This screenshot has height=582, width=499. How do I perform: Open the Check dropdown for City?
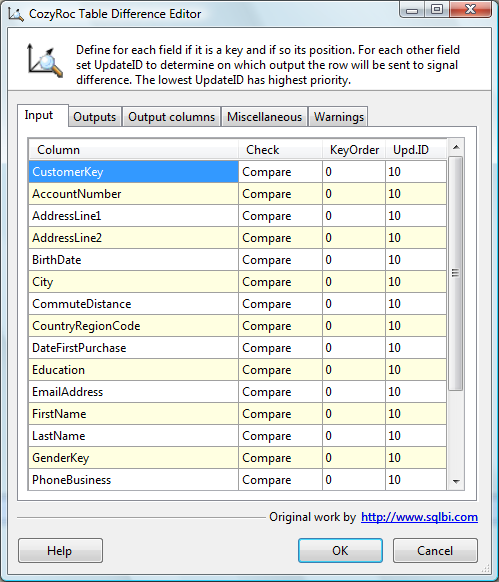click(x=280, y=282)
